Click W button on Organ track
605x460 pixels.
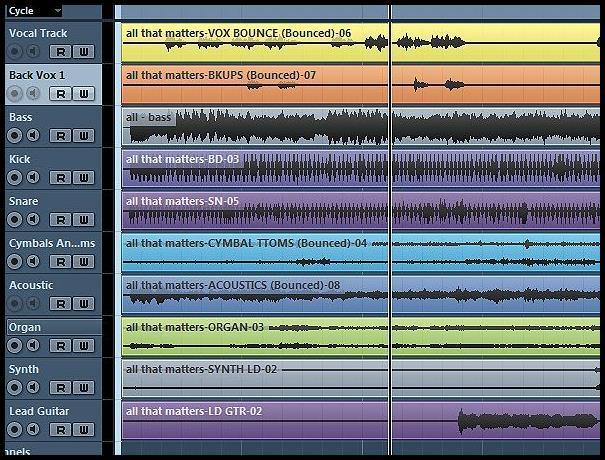coord(83,346)
